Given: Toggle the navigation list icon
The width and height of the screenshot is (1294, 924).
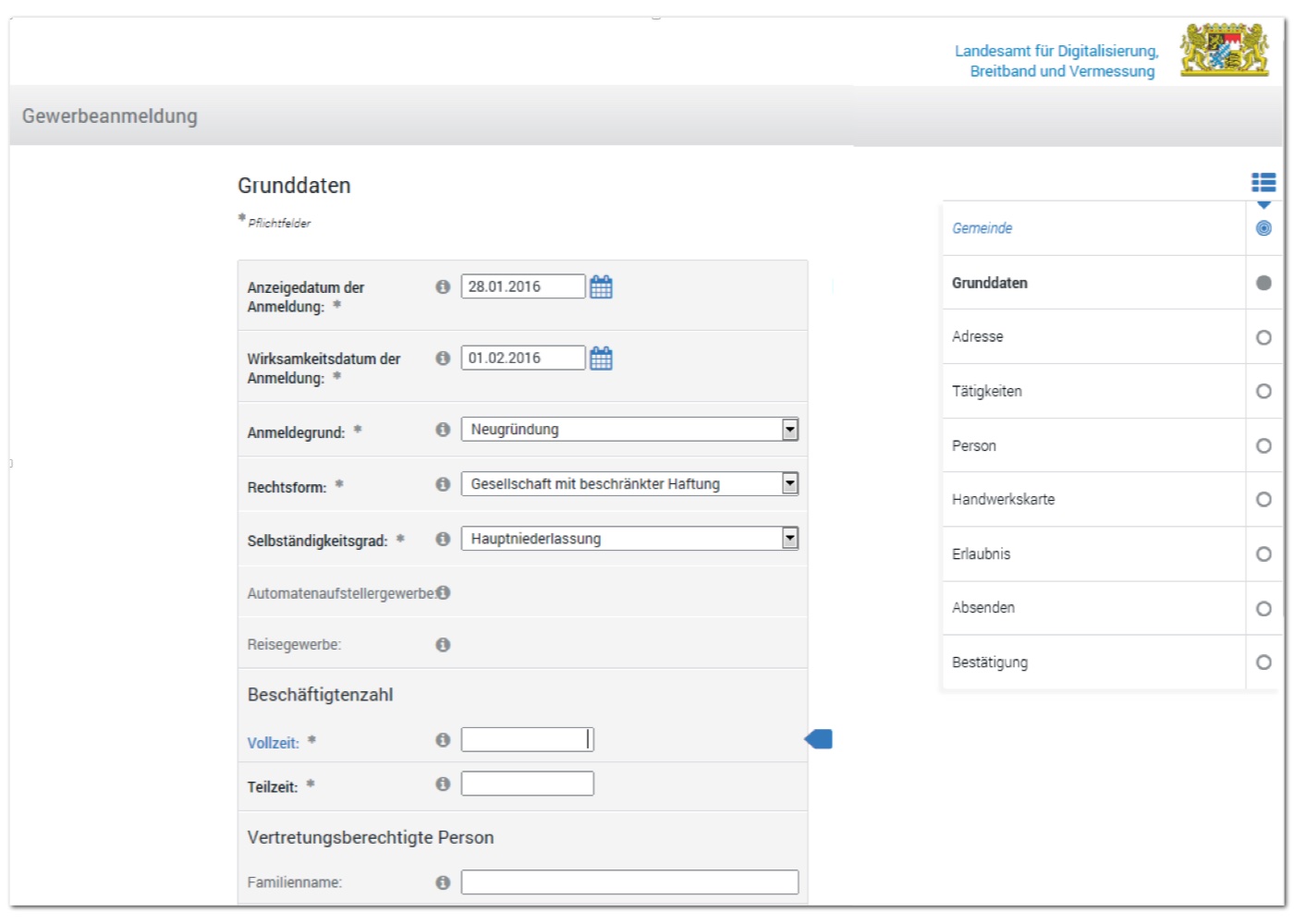Looking at the screenshot, I should [1263, 183].
